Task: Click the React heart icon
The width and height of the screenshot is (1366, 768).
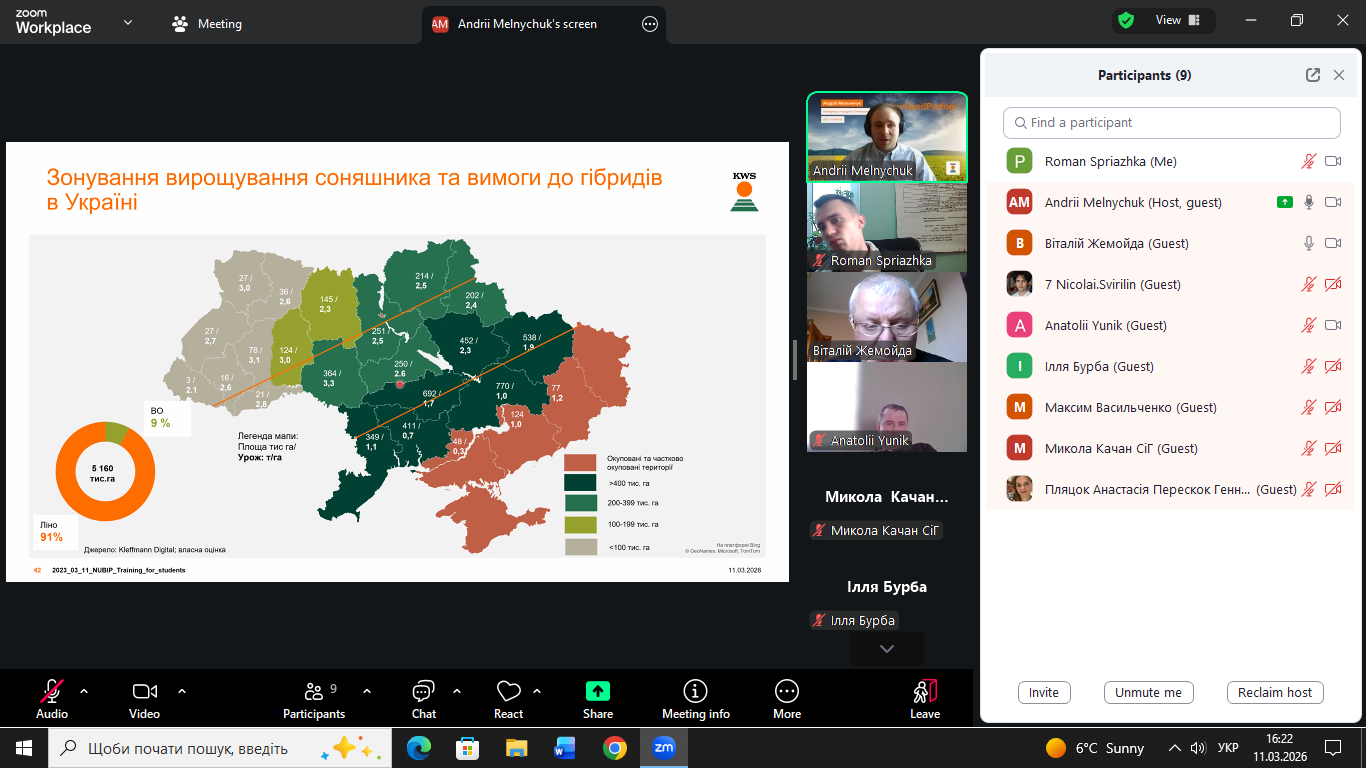Action: coord(508,691)
